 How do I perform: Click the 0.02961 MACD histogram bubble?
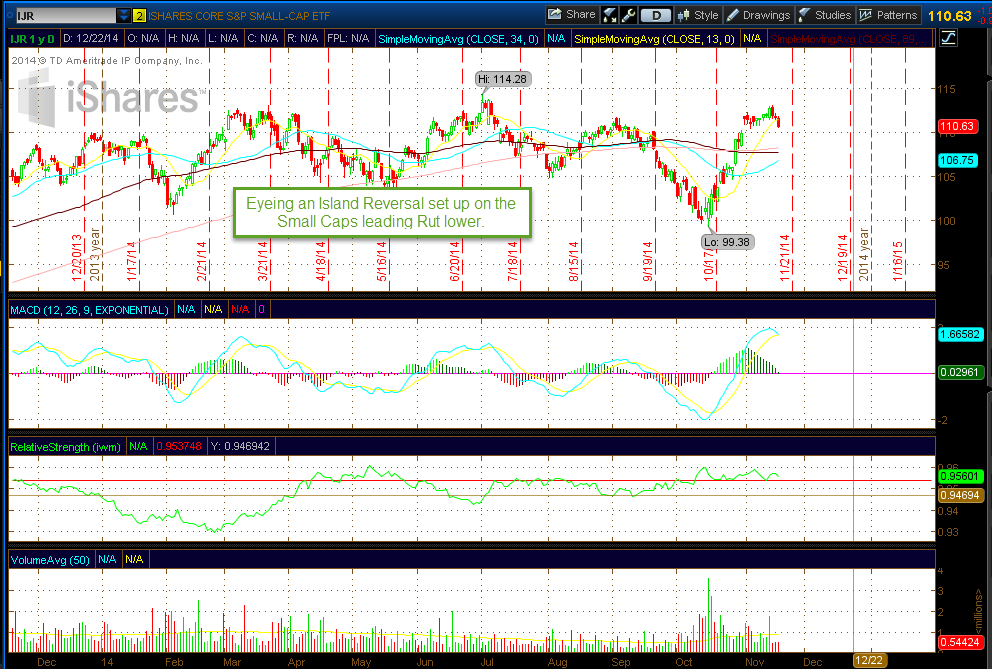pos(960,372)
